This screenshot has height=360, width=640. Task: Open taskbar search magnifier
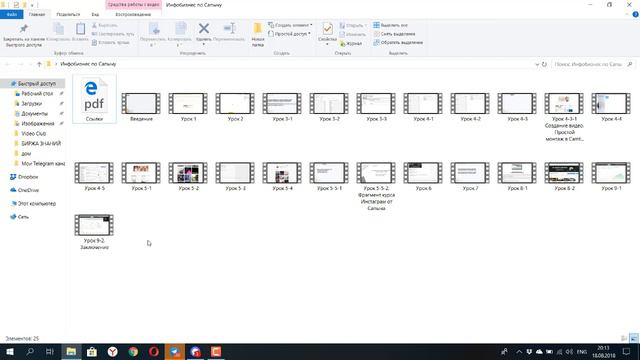point(30,351)
